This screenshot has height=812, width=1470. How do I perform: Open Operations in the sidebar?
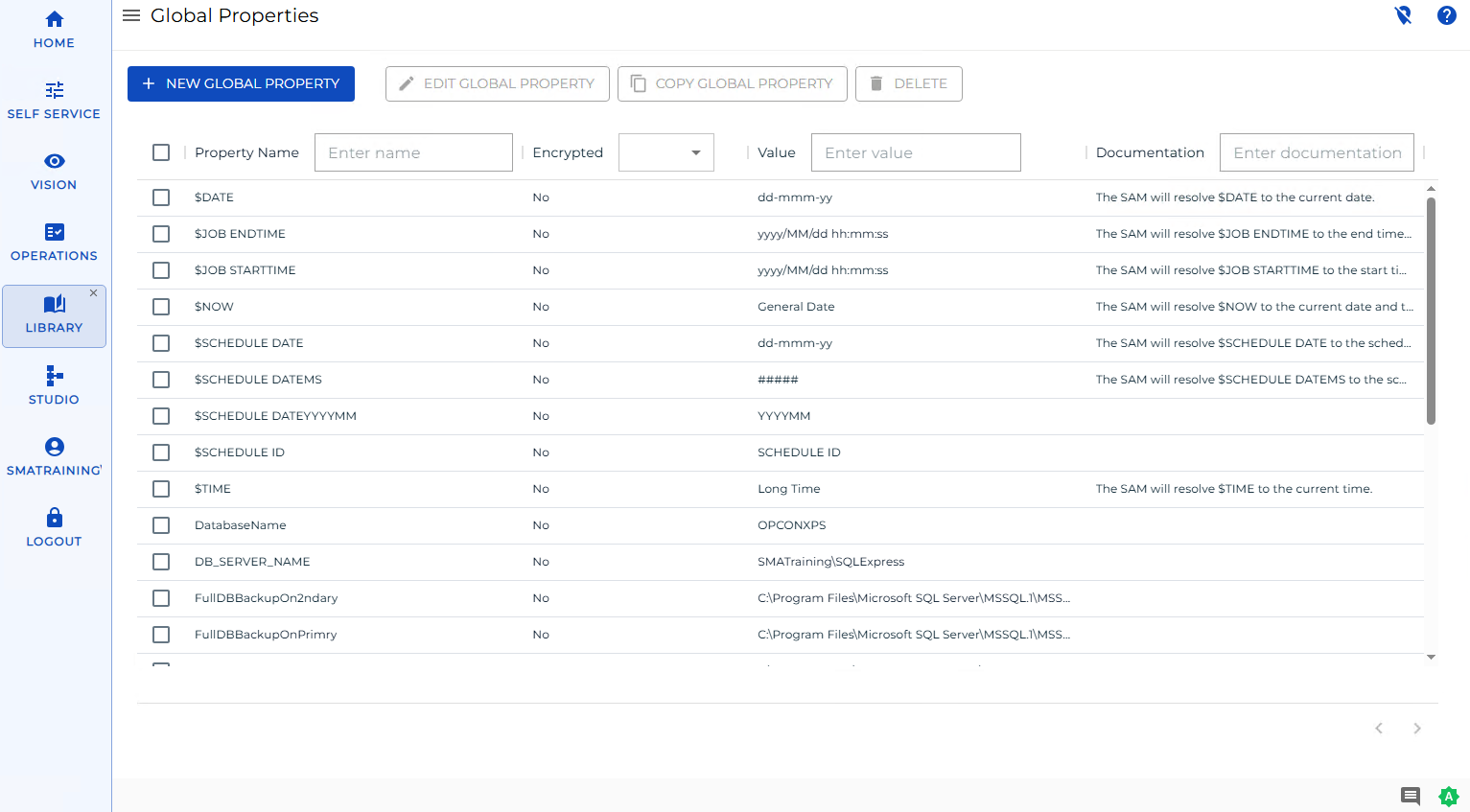click(x=55, y=242)
